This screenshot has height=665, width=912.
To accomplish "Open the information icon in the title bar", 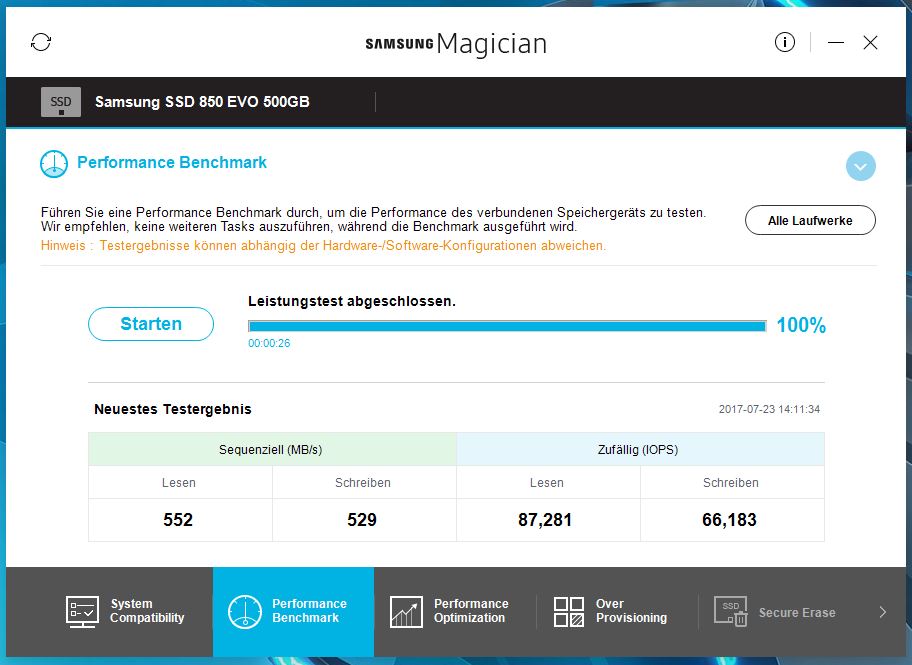I will pos(785,42).
